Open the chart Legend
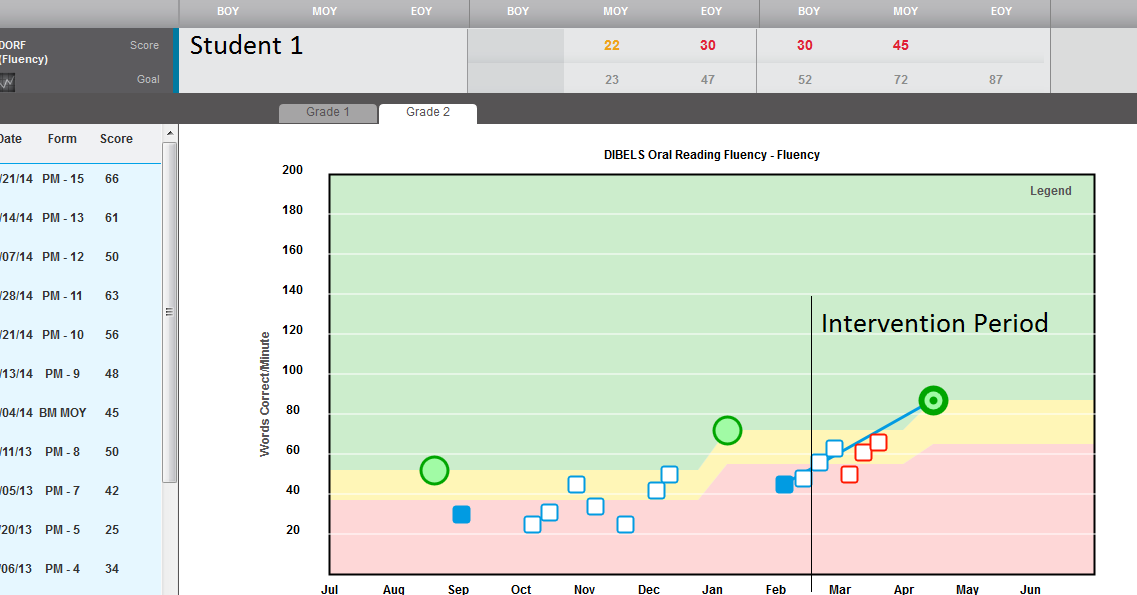Viewport: 1137px width, 595px height. (1050, 191)
